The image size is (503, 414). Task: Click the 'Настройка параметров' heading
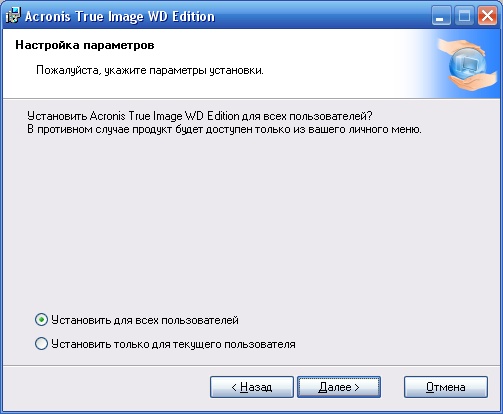[x=85, y=45]
